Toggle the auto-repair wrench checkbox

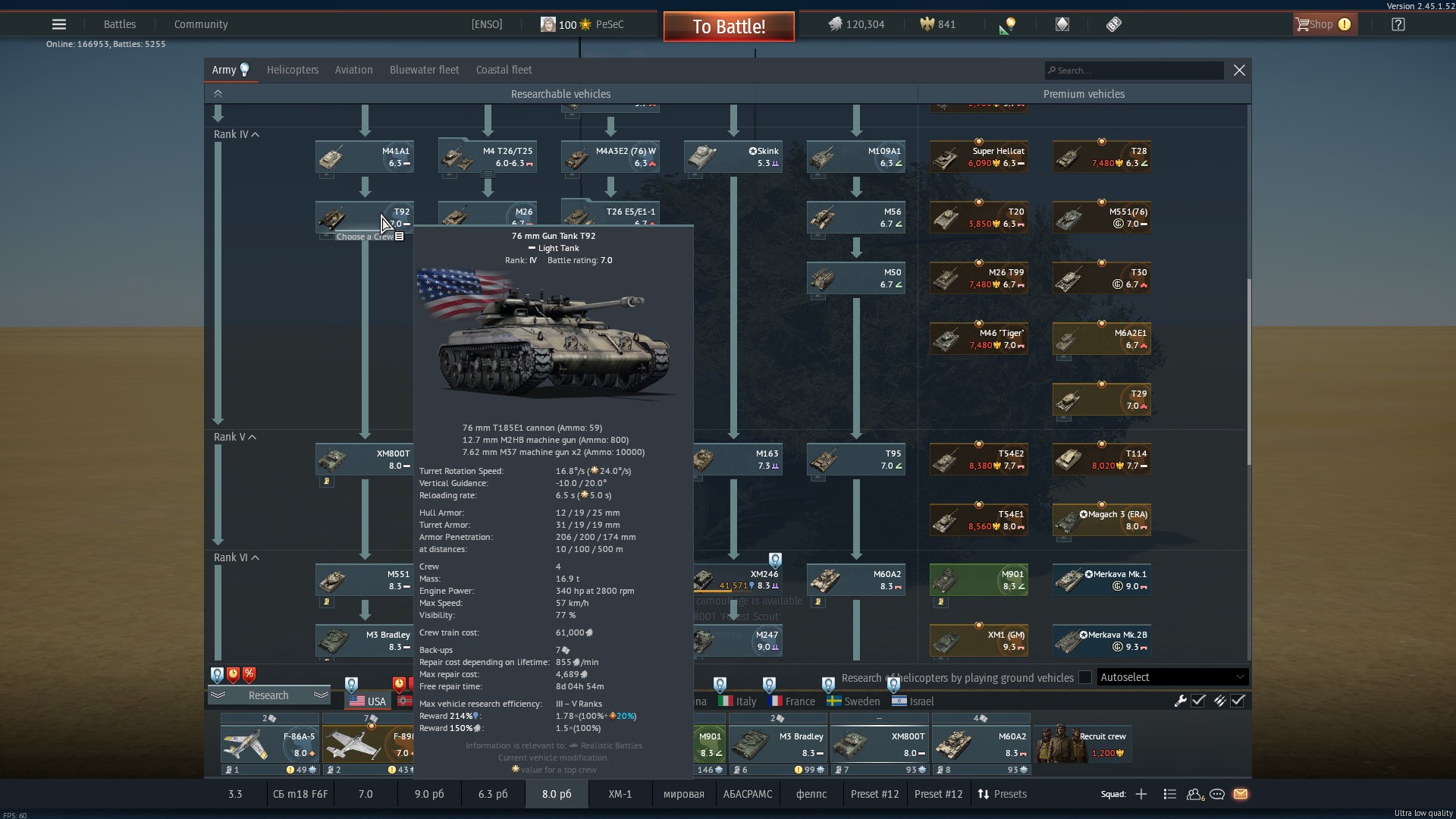(1198, 701)
